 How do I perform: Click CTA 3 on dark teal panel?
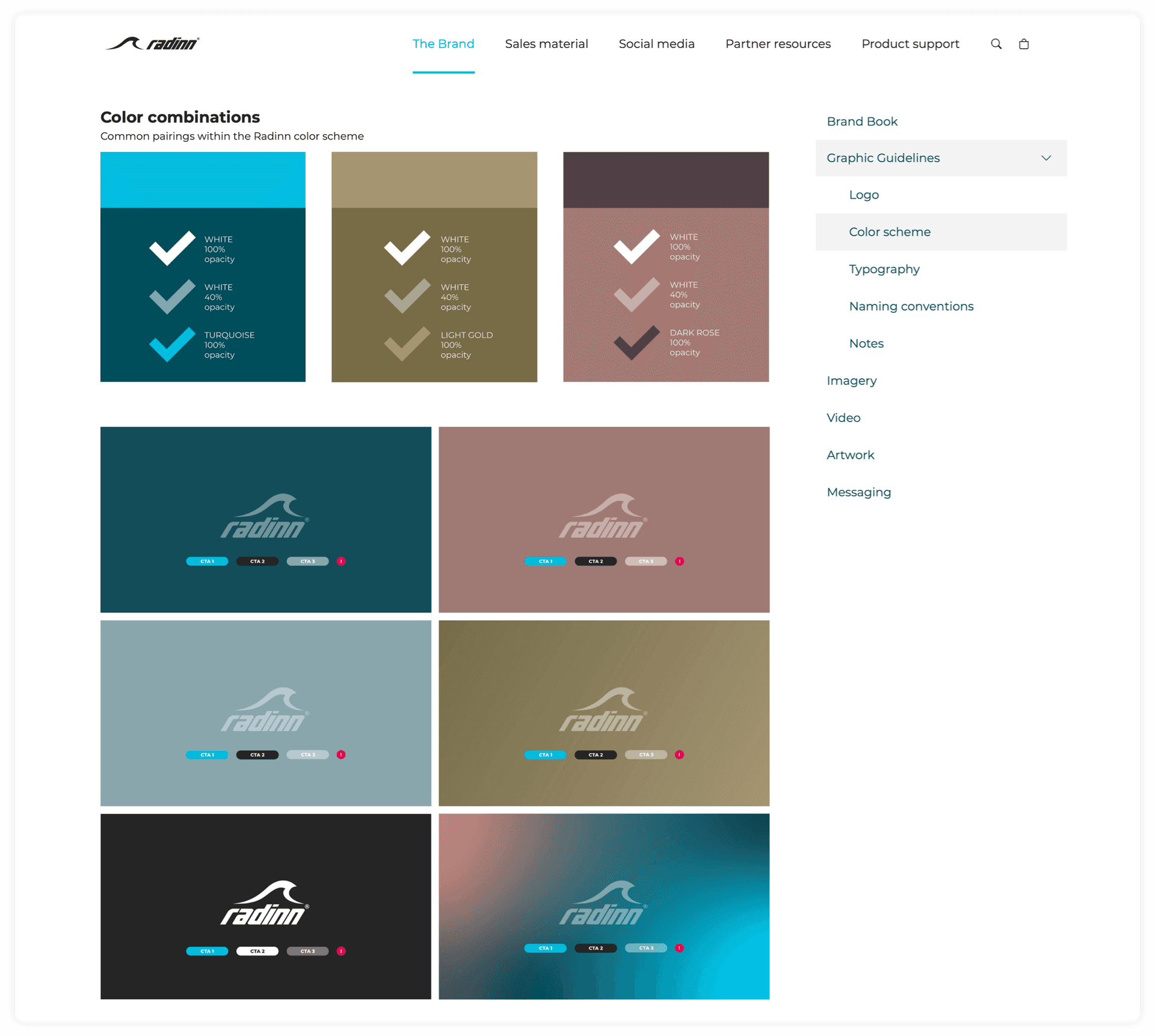[x=307, y=561]
